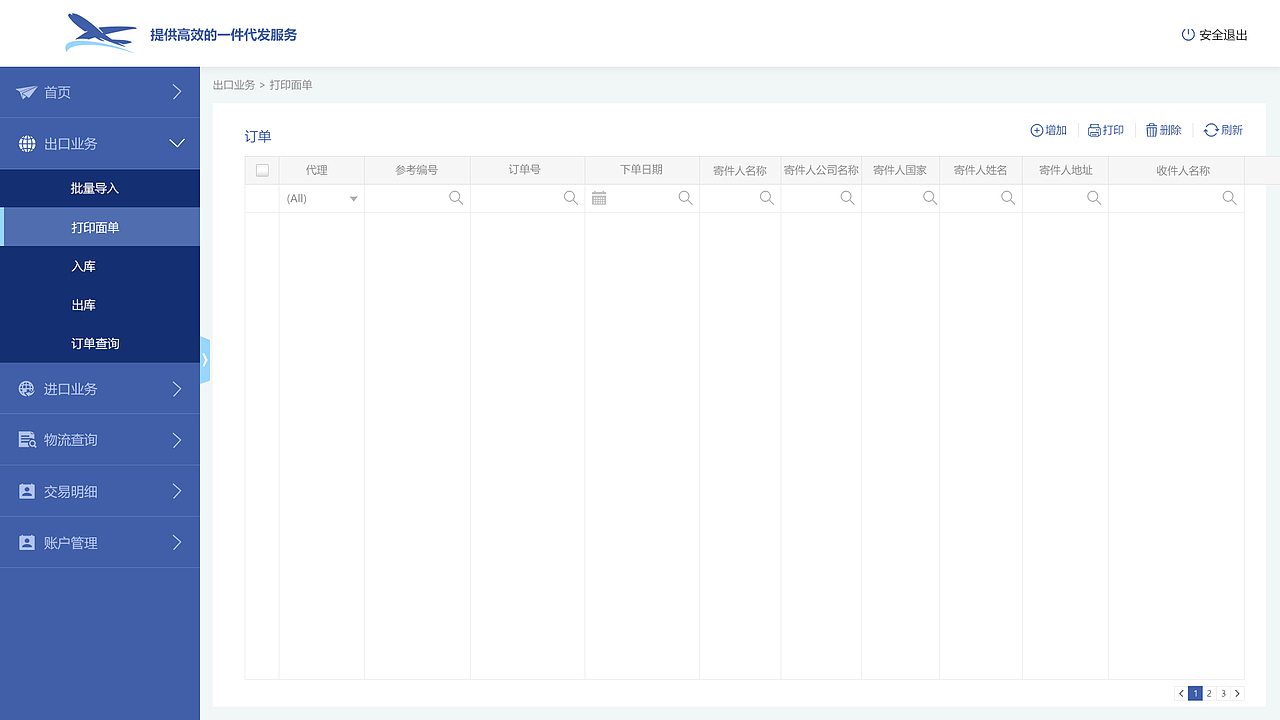
Task: Expand the 进口业务 menu chevron
Action: pyautogui.click(x=177, y=389)
